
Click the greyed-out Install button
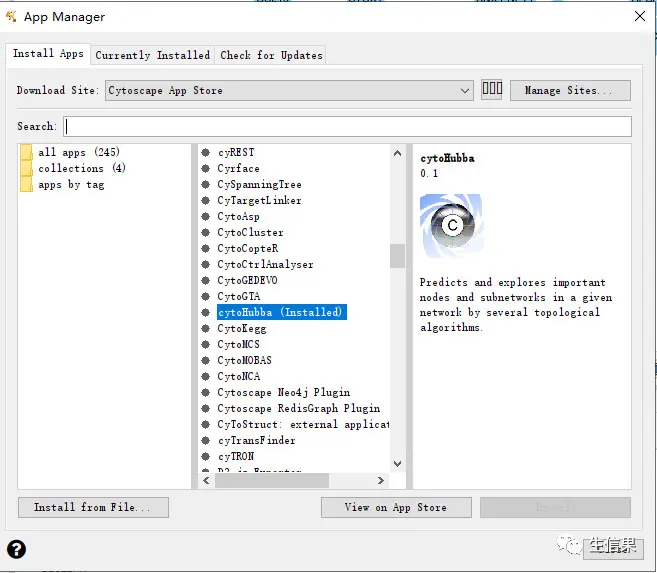[x=556, y=507]
